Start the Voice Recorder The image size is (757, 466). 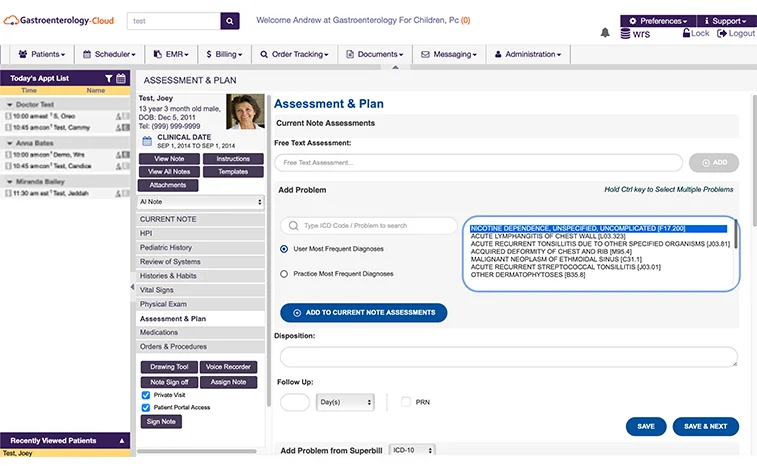tap(228, 367)
